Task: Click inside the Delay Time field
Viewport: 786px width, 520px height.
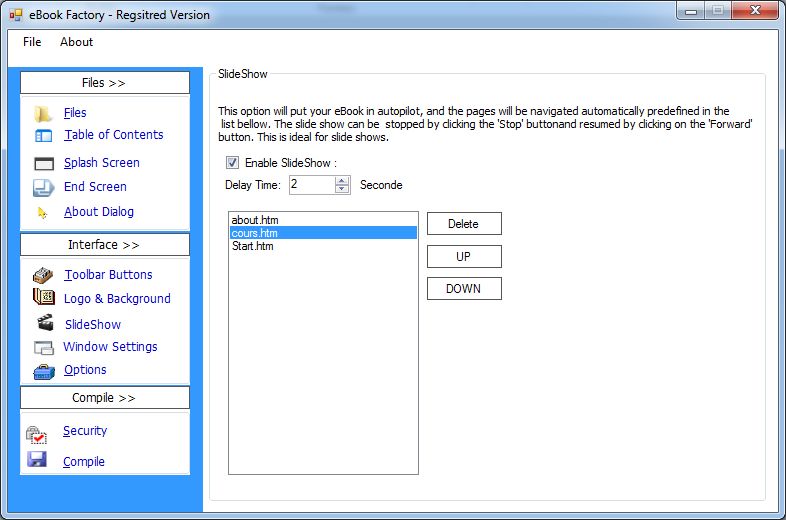Action: (x=312, y=185)
